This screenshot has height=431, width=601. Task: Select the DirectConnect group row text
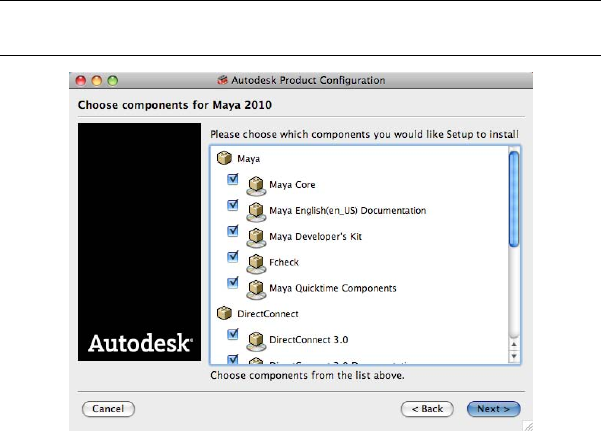click(x=268, y=314)
